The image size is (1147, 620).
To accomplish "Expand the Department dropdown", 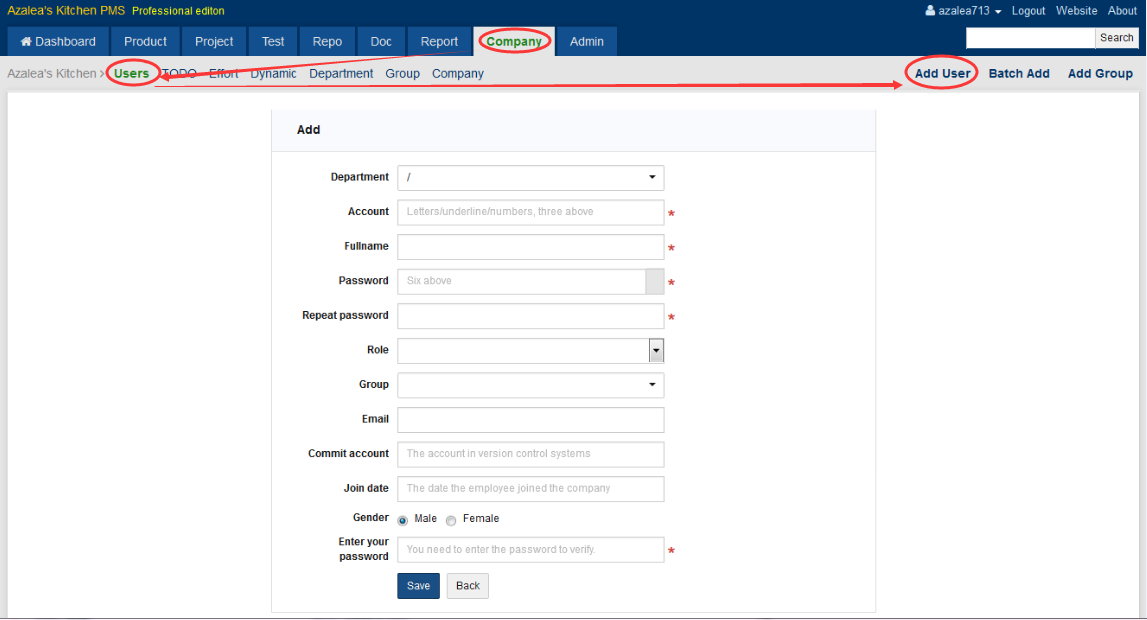I will click(x=530, y=178).
